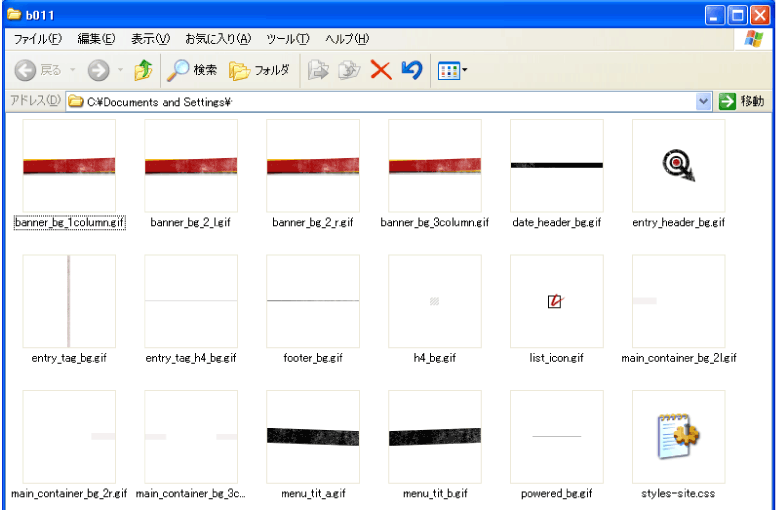Click the Back (戻る) navigation button
This screenshot has width=780, height=510.
click(38, 70)
